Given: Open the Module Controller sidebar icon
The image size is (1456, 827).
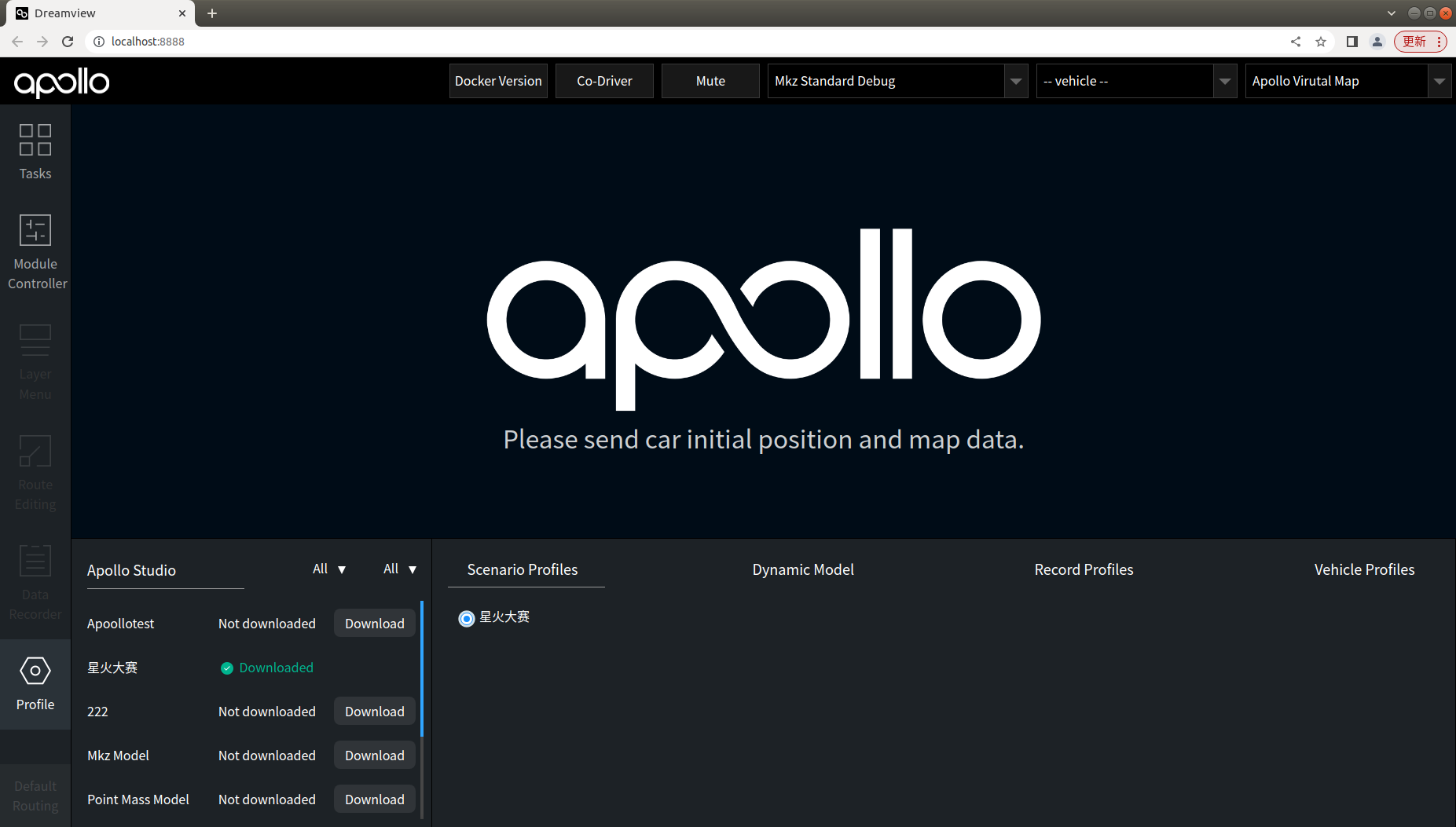Looking at the screenshot, I should [35, 231].
